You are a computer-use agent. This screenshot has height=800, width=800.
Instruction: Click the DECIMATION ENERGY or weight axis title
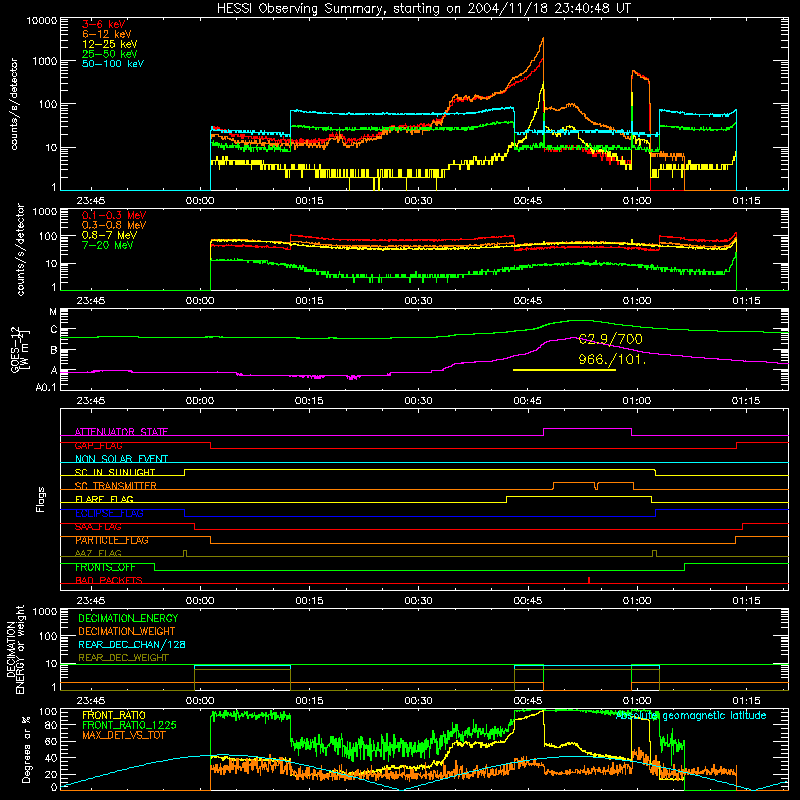click(16, 649)
